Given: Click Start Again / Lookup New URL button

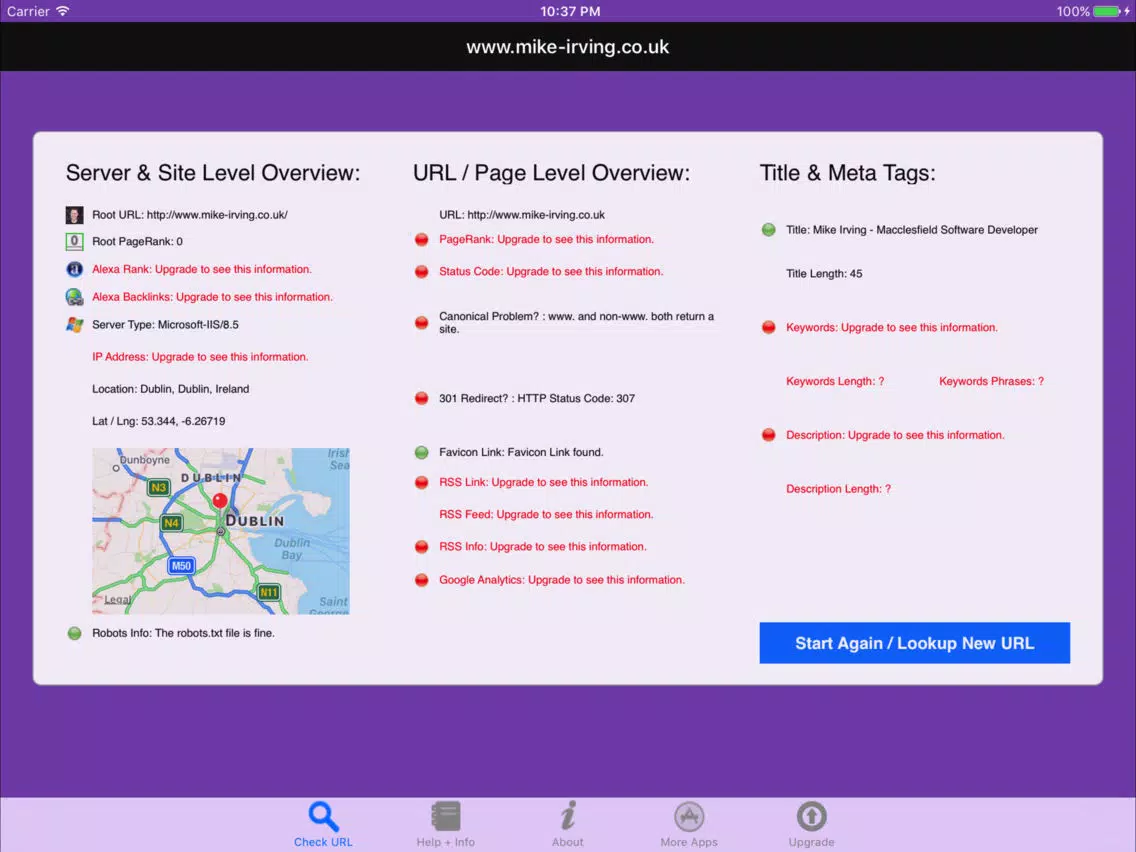Looking at the screenshot, I should click(x=914, y=643).
